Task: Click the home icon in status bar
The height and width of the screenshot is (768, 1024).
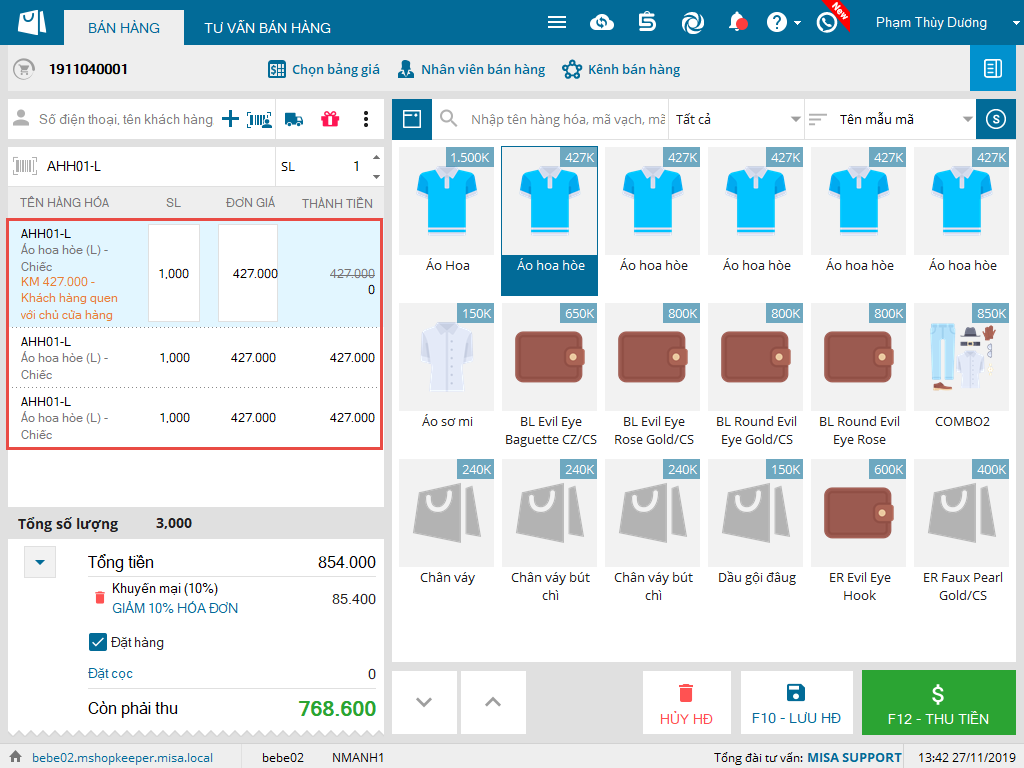Action: tap(16, 756)
